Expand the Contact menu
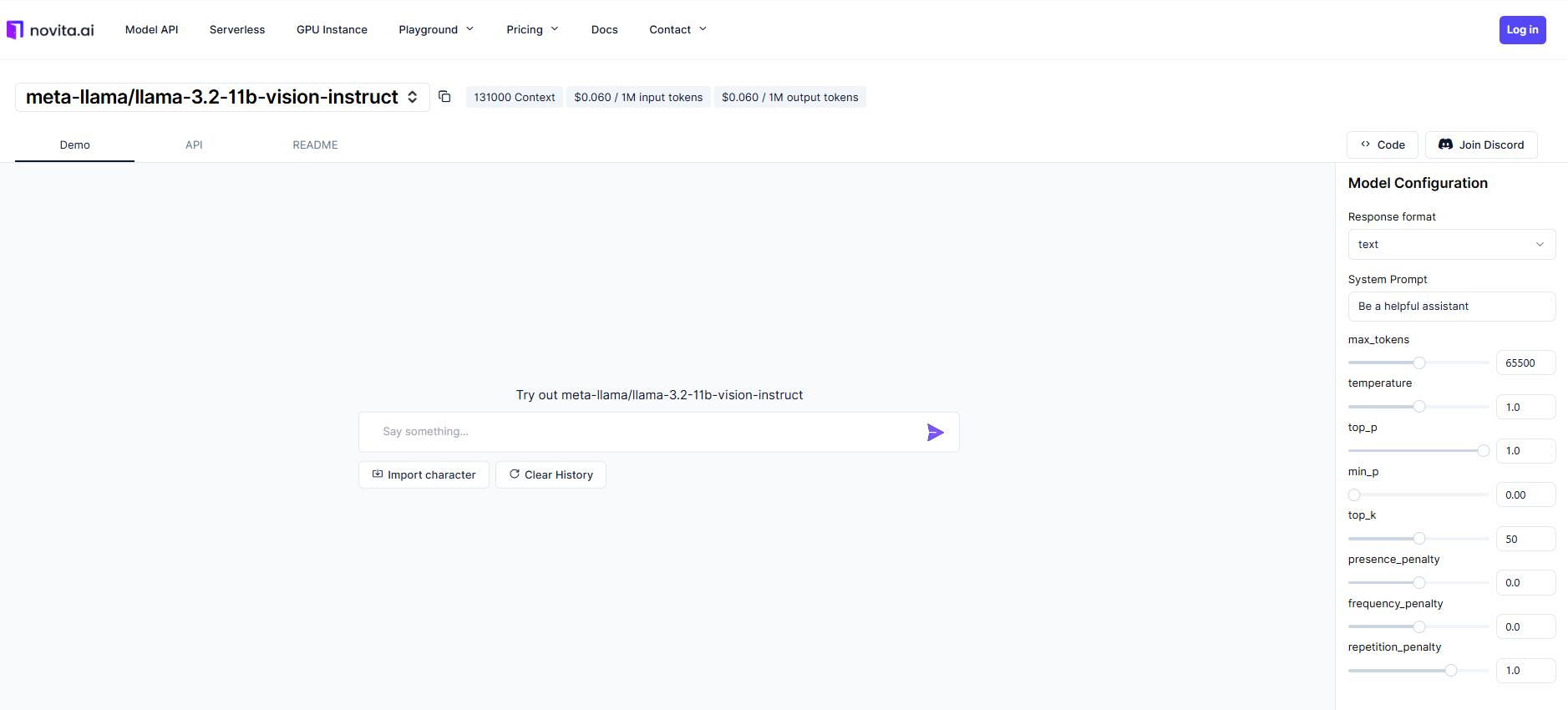The width and height of the screenshot is (1568, 710). (677, 29)
